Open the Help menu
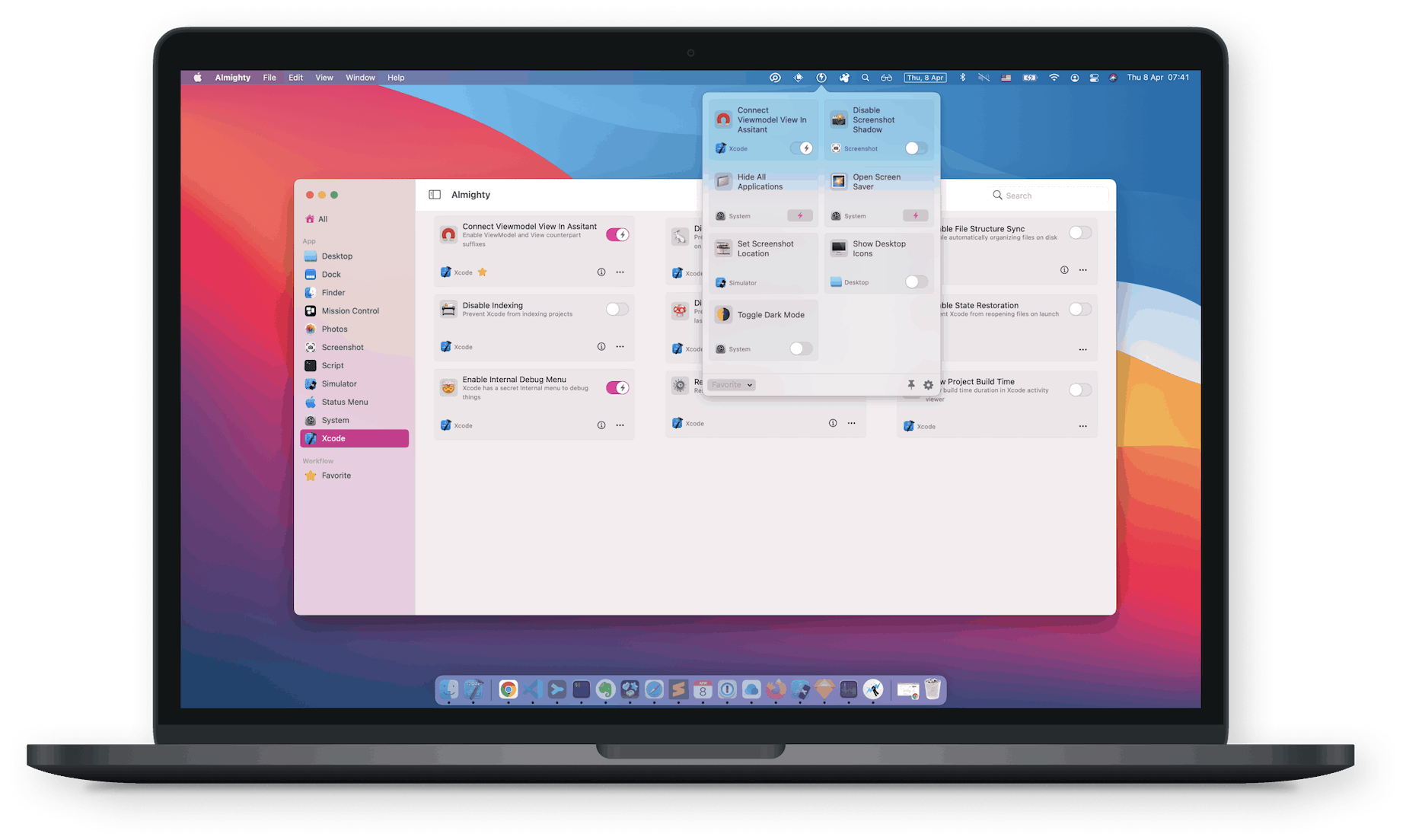 coord(396,78)
